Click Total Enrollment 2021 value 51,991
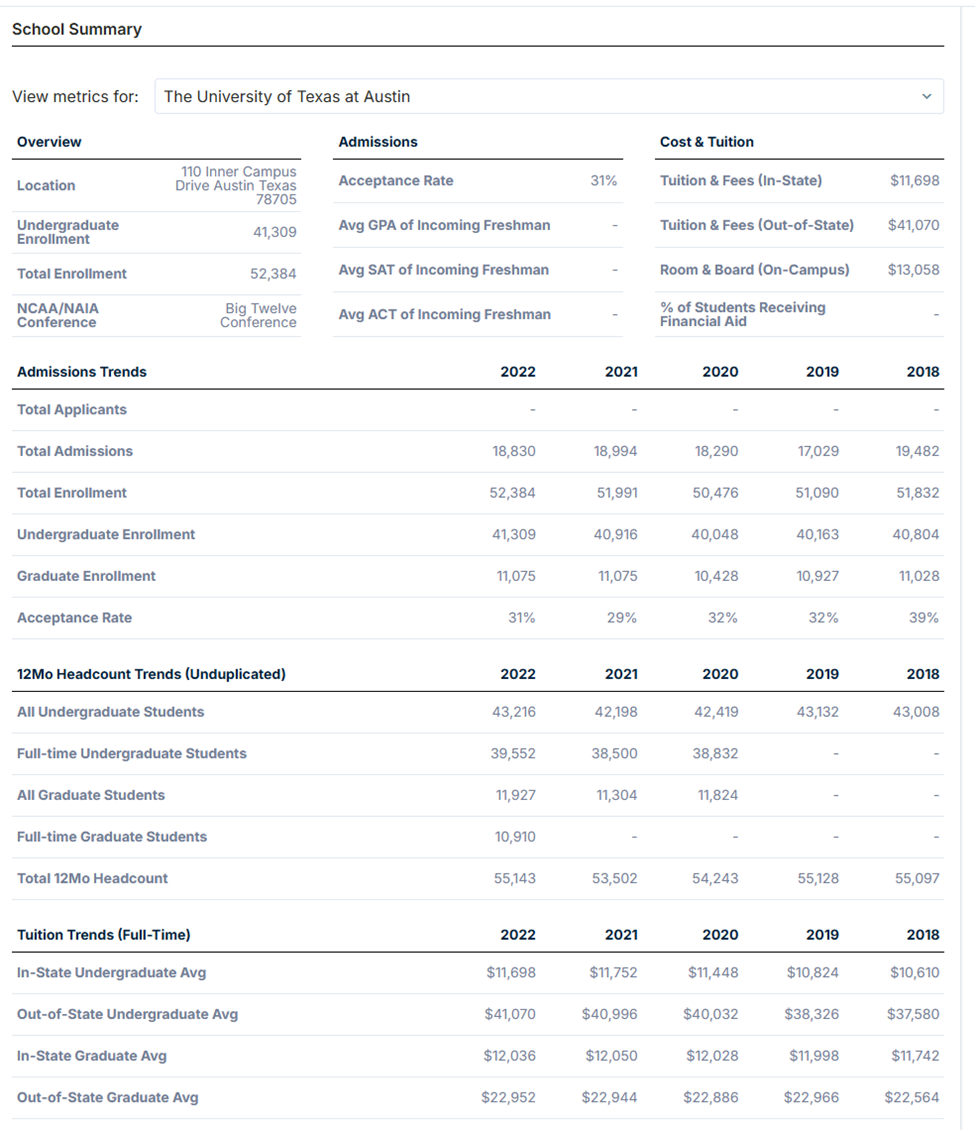This screenshot has height=1130, width=975. coord(617,493)
